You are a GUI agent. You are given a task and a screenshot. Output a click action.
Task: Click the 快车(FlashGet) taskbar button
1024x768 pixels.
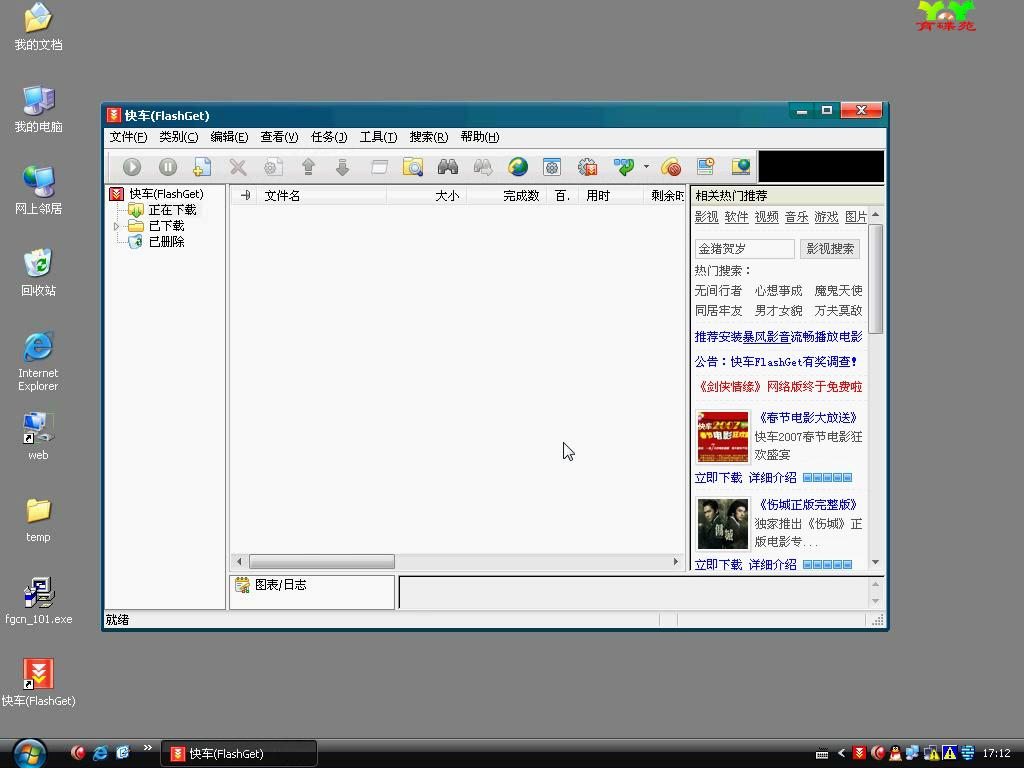click(239, 754)
